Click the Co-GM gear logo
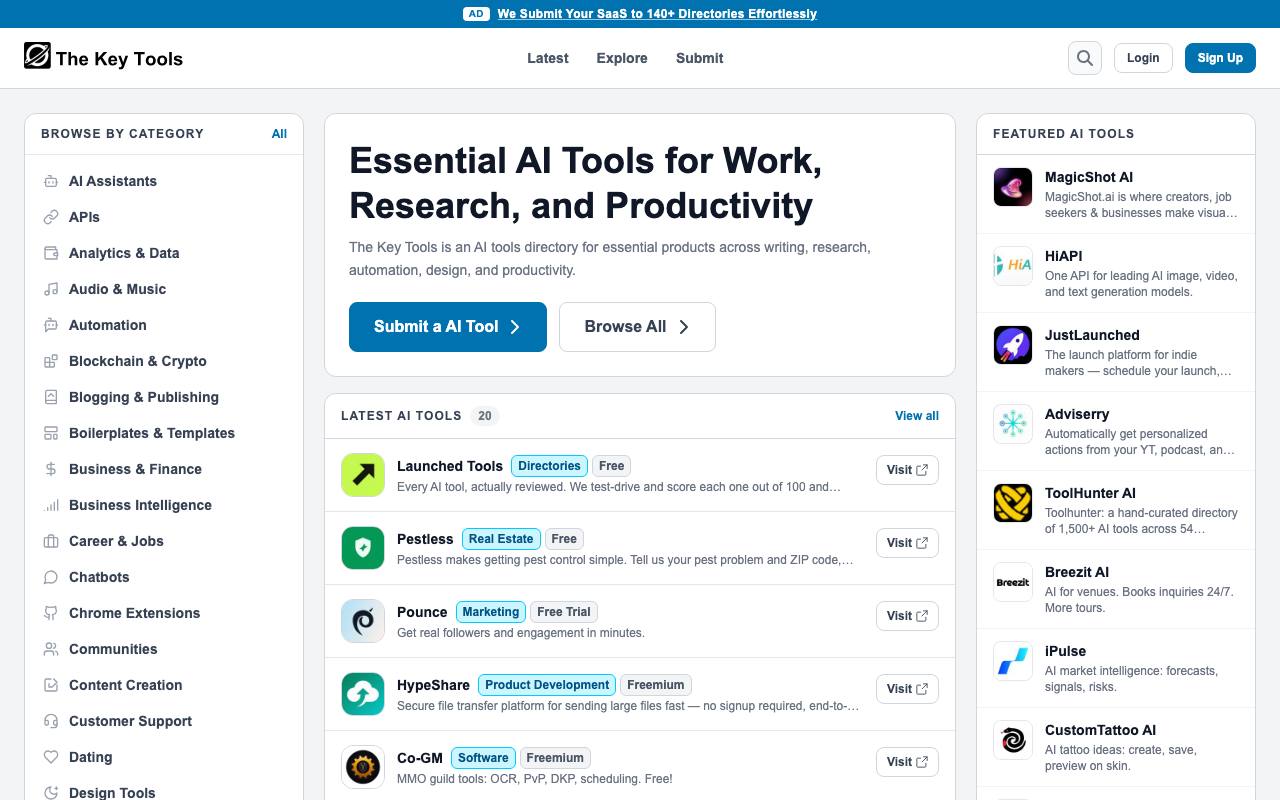This screenshot has width=1280, height=800. tap(363, 767)
